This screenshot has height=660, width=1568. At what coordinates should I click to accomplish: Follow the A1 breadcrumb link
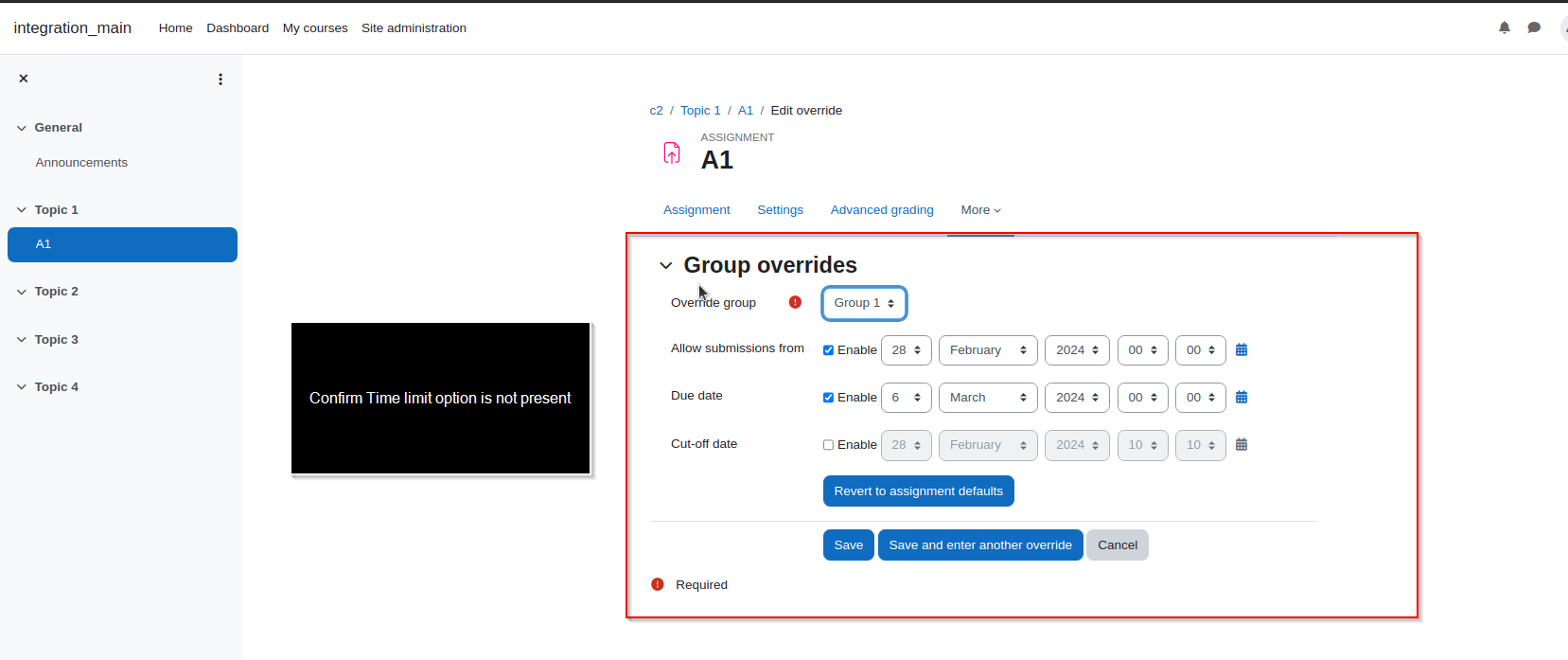click(746, 111)
